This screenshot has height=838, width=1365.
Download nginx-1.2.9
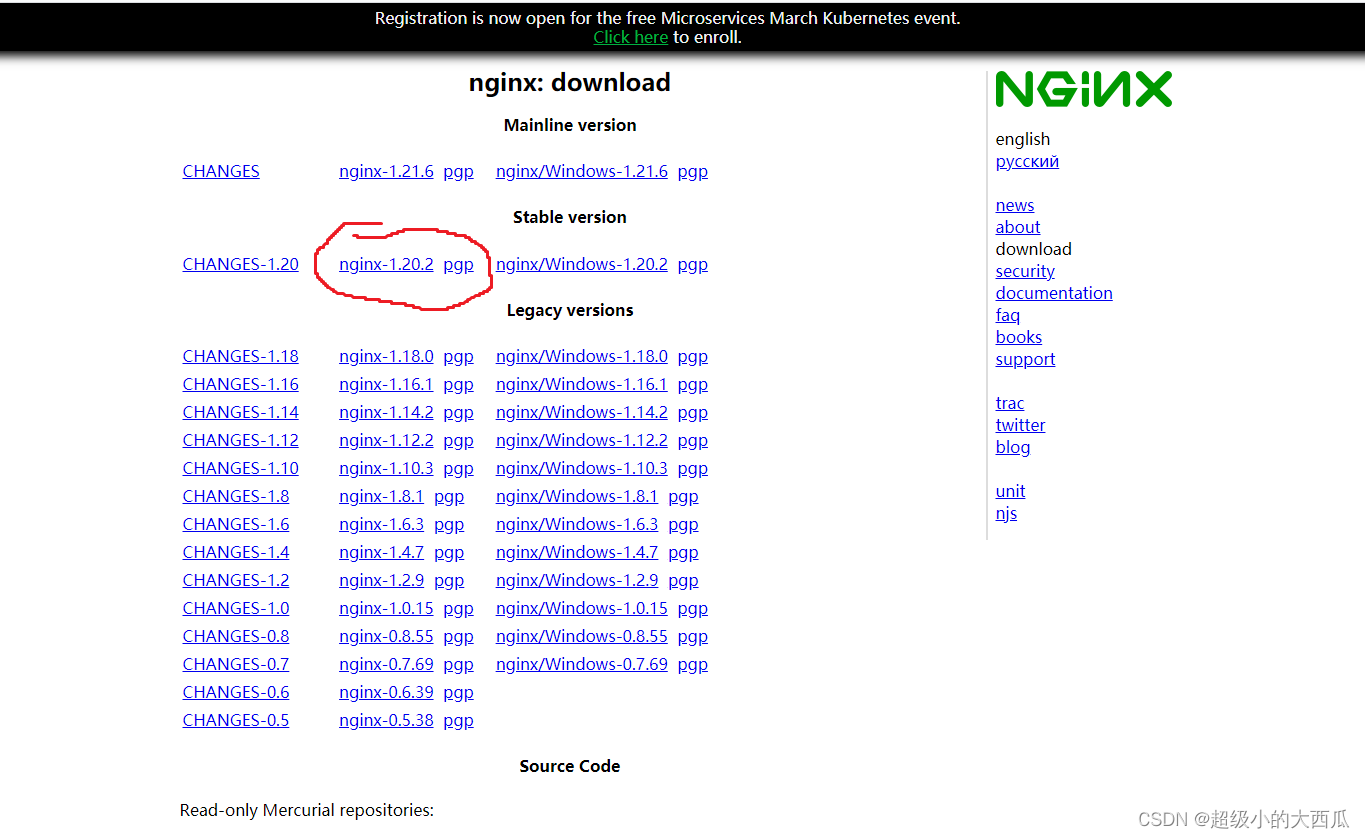coord(382,580)
